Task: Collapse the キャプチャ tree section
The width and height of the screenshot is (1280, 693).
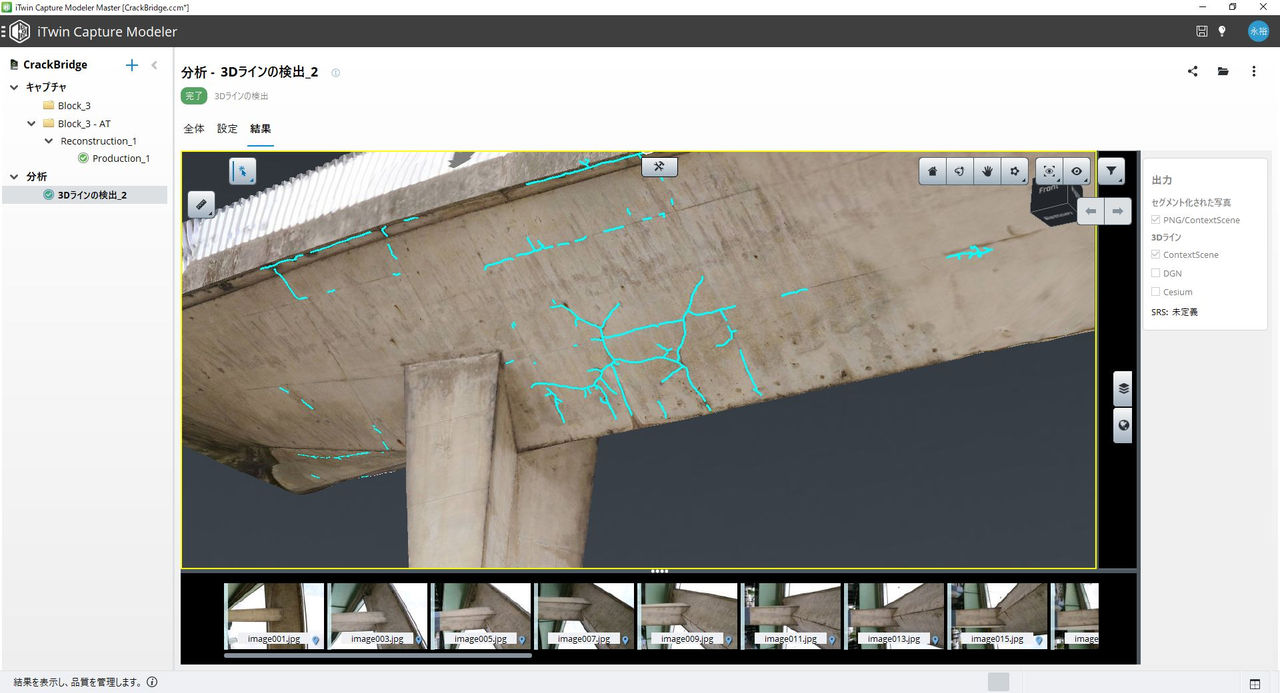Action: coord(15,87)
